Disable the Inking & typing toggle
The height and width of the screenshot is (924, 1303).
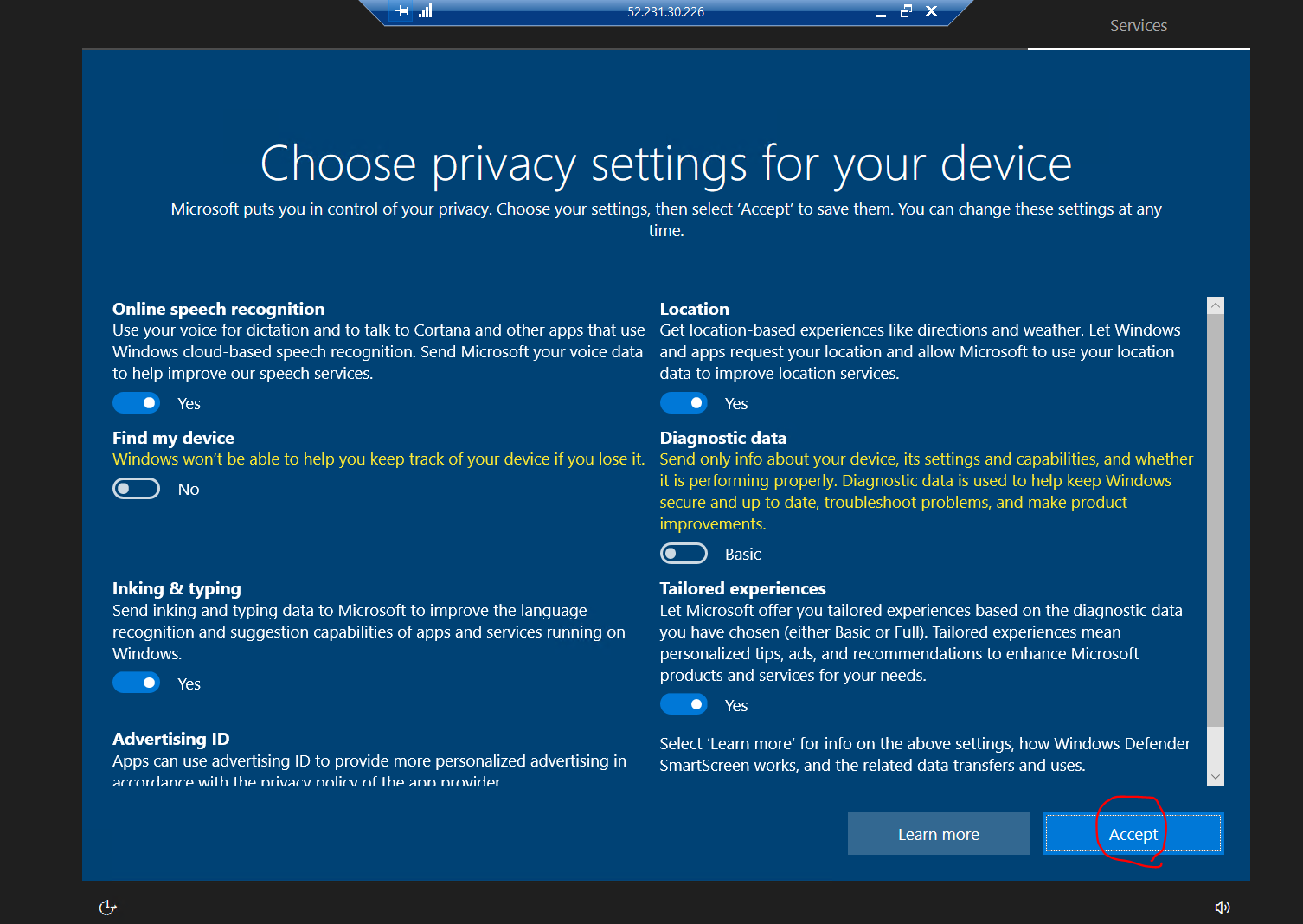coord(137,683)
